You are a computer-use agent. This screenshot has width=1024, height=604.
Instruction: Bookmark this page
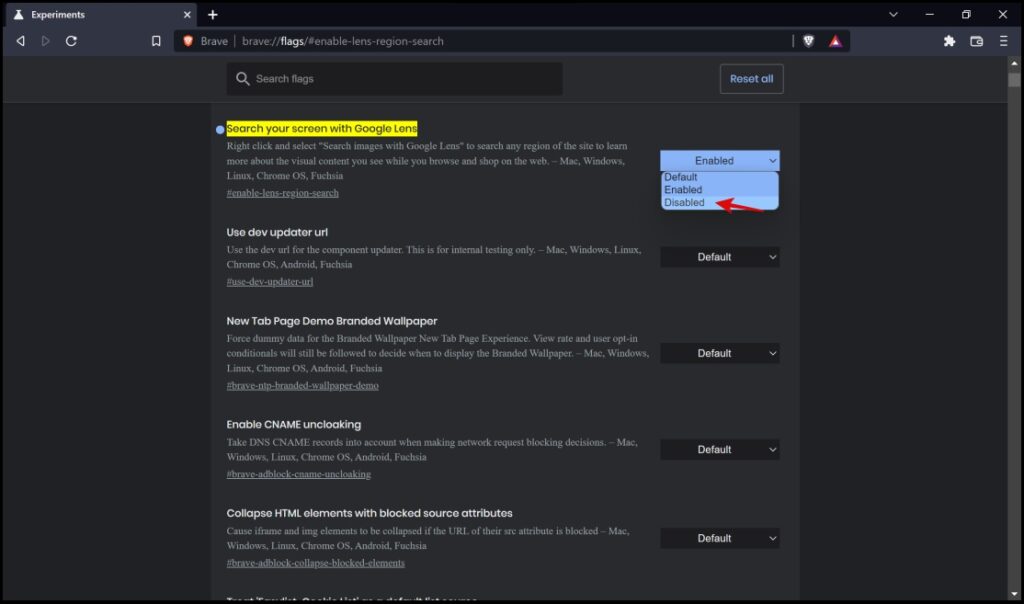156,41
